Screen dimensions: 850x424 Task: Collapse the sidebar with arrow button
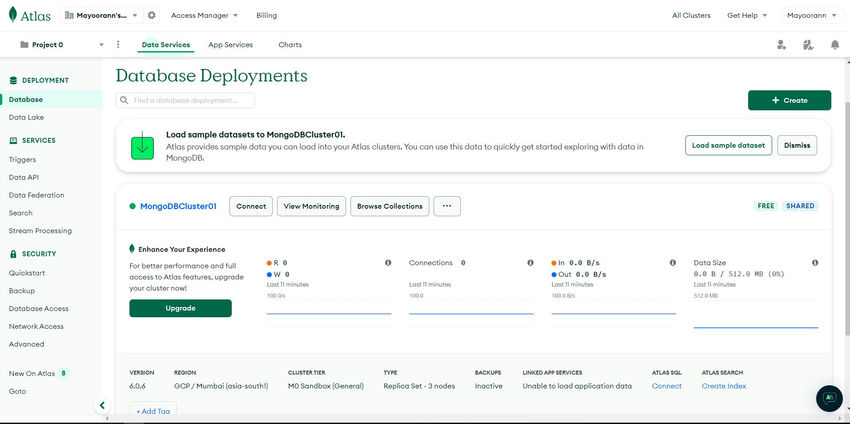(102, 405)
